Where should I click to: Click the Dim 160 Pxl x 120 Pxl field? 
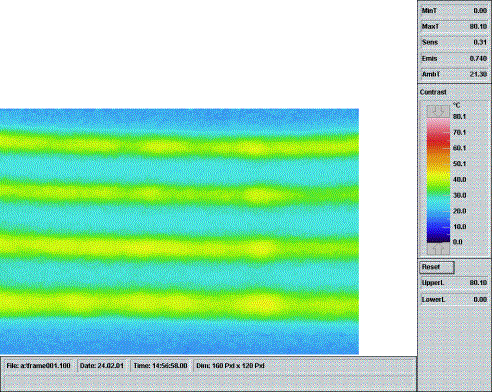point(231,366)
